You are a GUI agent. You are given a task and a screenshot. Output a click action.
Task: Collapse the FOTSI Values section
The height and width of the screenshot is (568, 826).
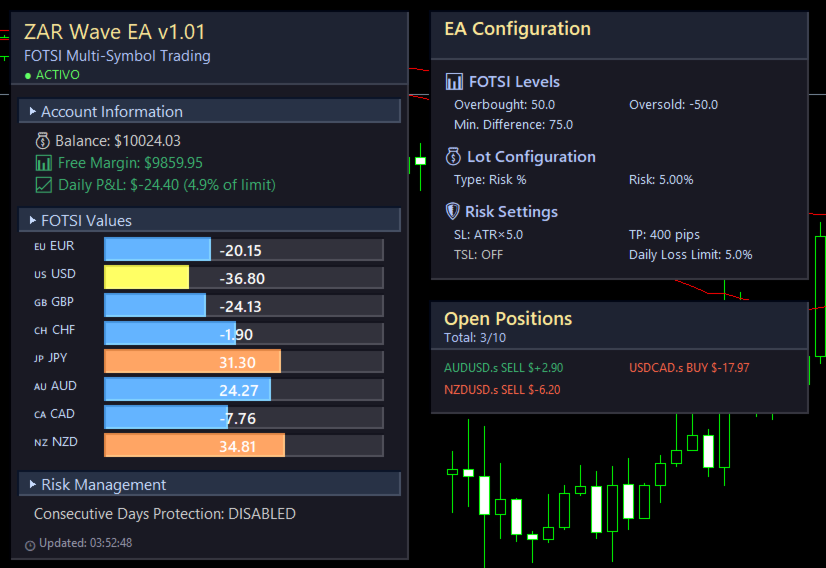[x=33, y=220]
